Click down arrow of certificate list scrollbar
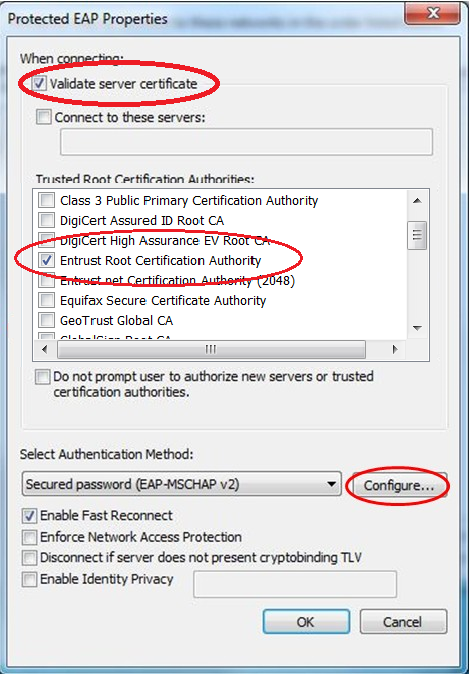The width and height of the screenshot is (469, 674). coord(417,328)
